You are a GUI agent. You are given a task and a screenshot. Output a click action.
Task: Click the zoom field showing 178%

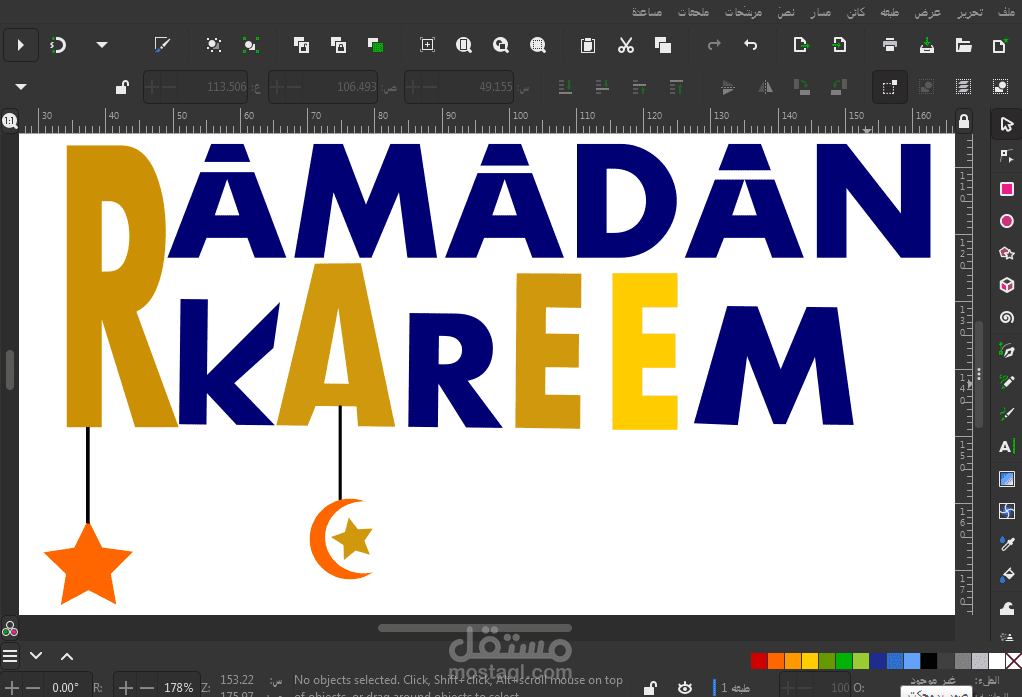[178, 688]
